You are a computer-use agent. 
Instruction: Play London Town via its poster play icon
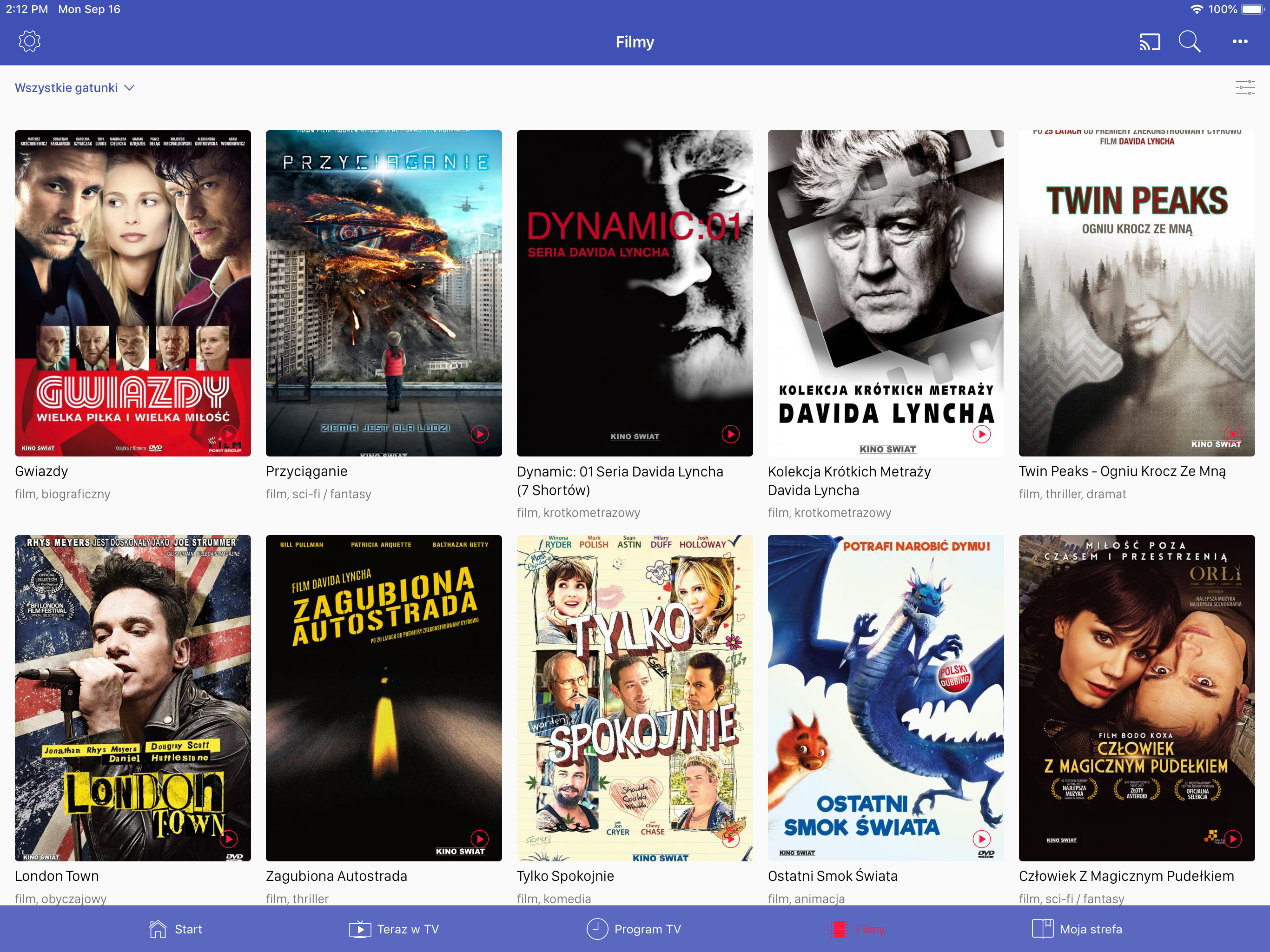(229, 839)
